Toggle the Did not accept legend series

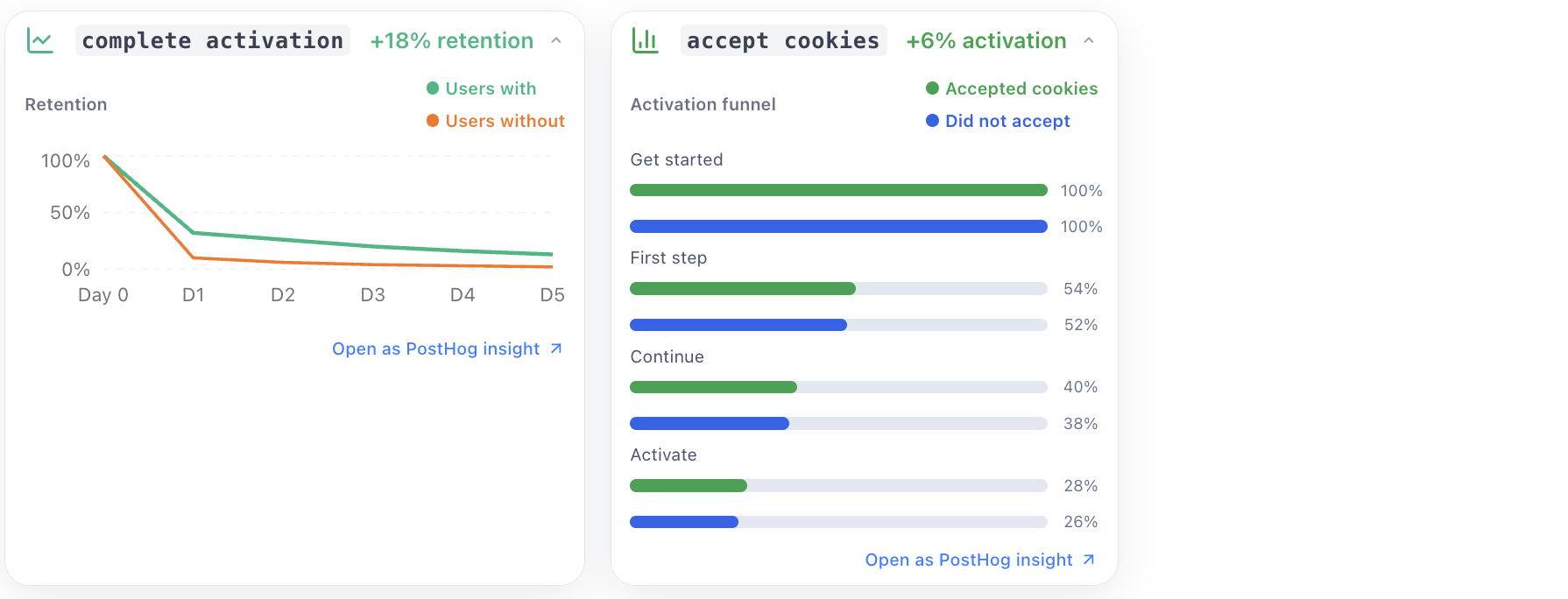pos(998,121)
